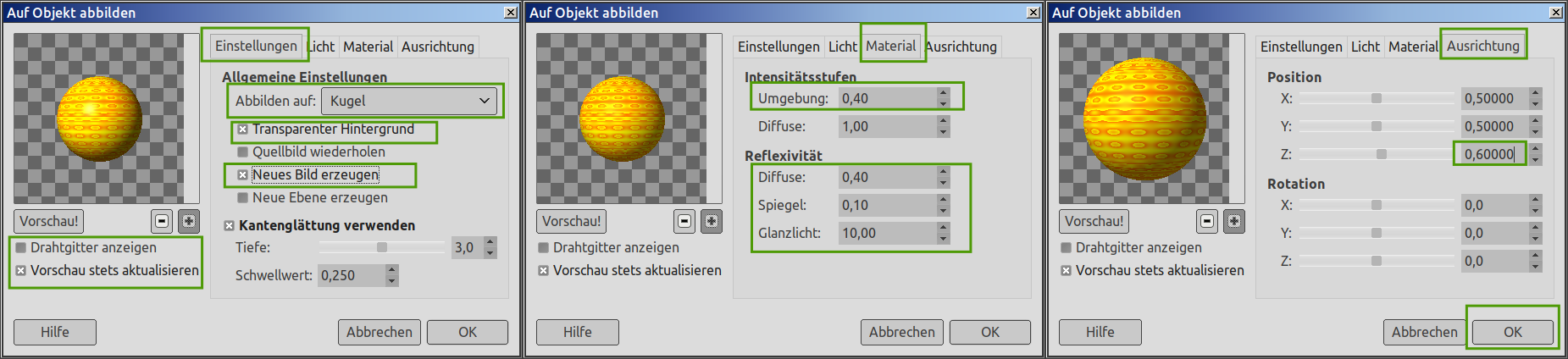Click the Glanzlicht 10,00 field

(x=887, y=233)
